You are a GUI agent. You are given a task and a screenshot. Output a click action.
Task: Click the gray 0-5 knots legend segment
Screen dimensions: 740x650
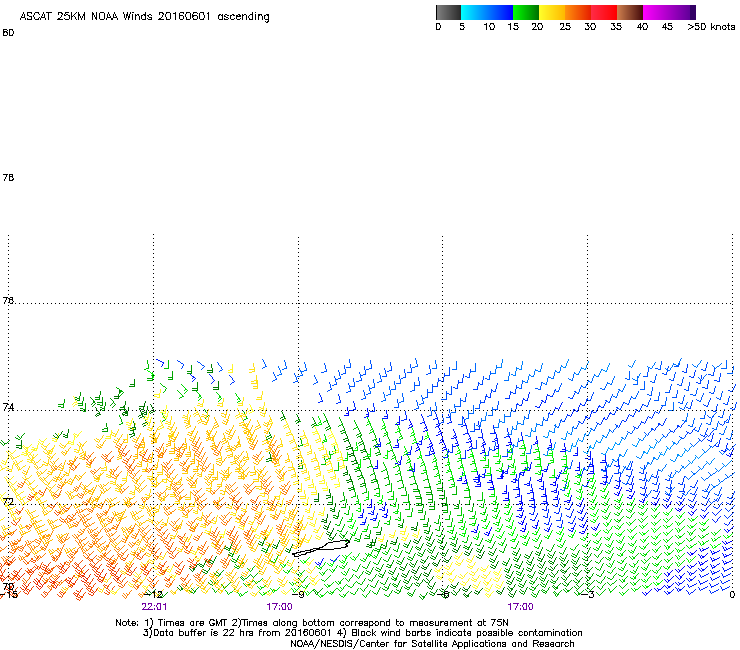[448, 12]
